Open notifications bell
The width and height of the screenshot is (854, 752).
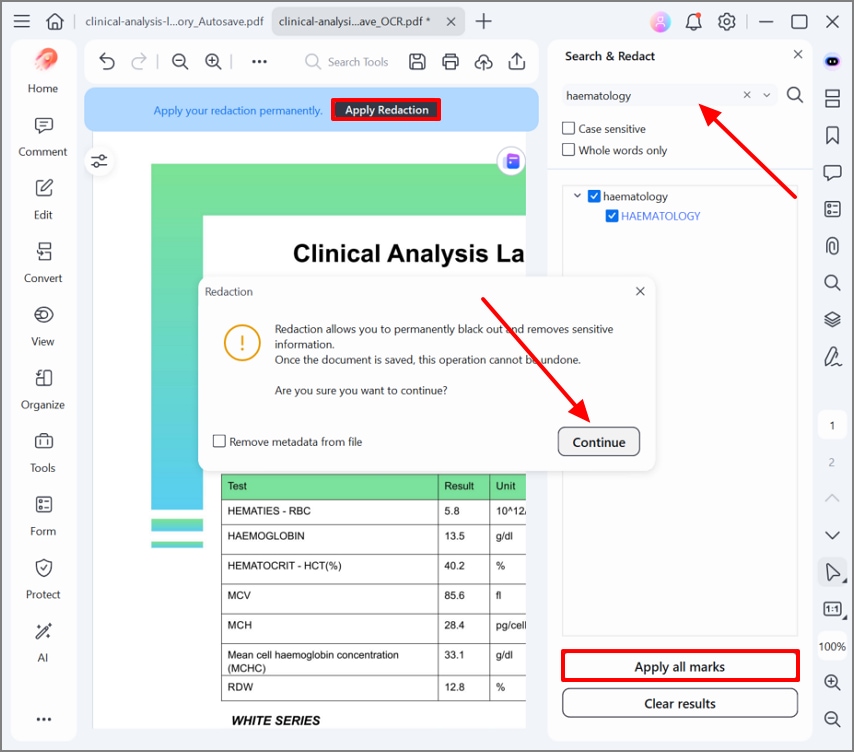click(693, 22)
